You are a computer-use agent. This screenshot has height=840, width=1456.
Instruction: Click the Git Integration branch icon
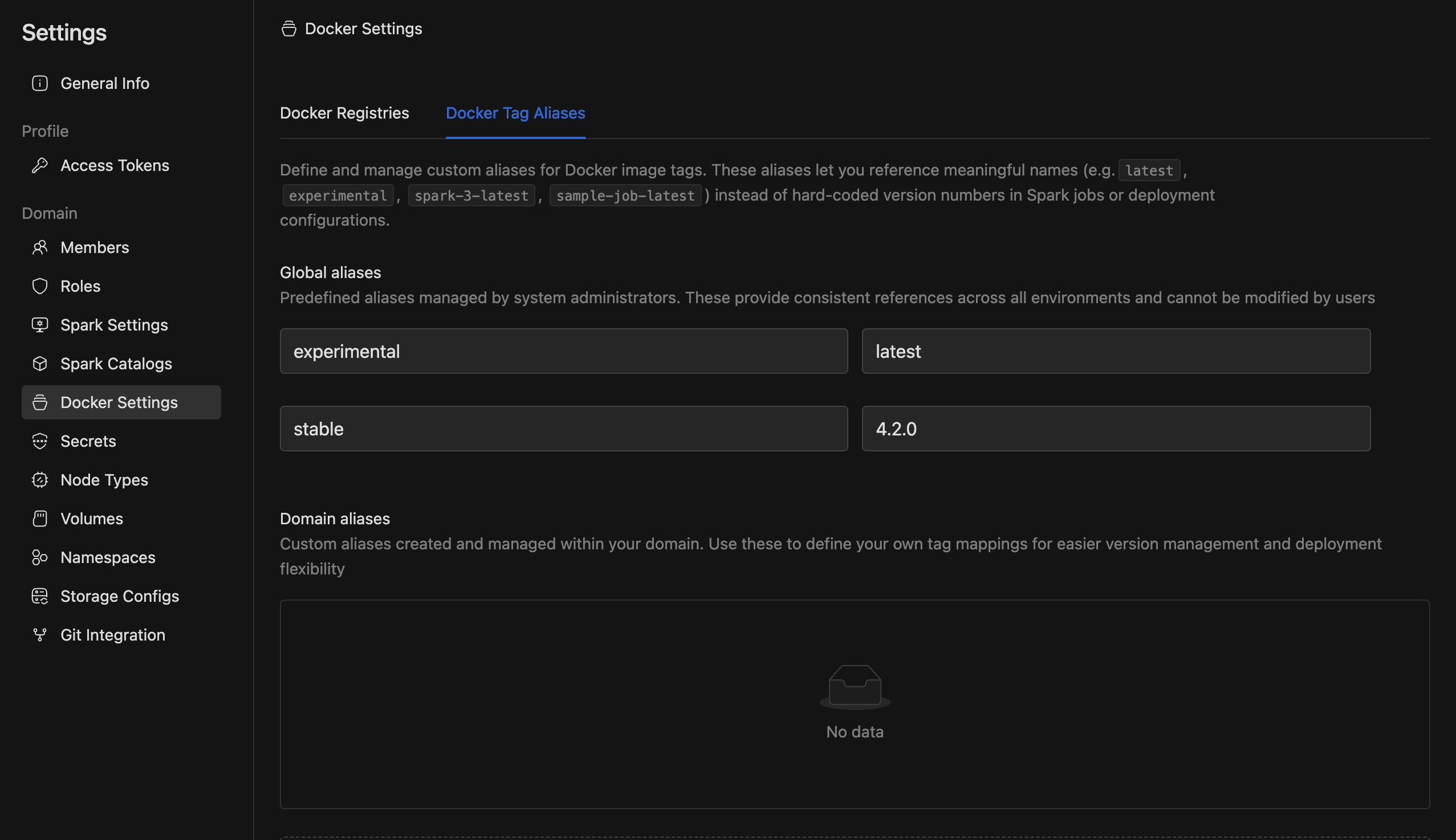(40, 635)
